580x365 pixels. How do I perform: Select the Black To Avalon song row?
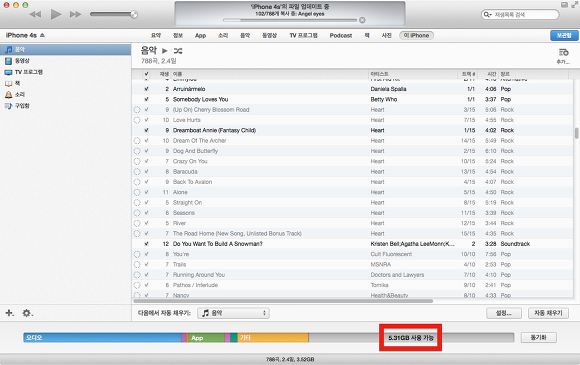[x=352, y=182]
